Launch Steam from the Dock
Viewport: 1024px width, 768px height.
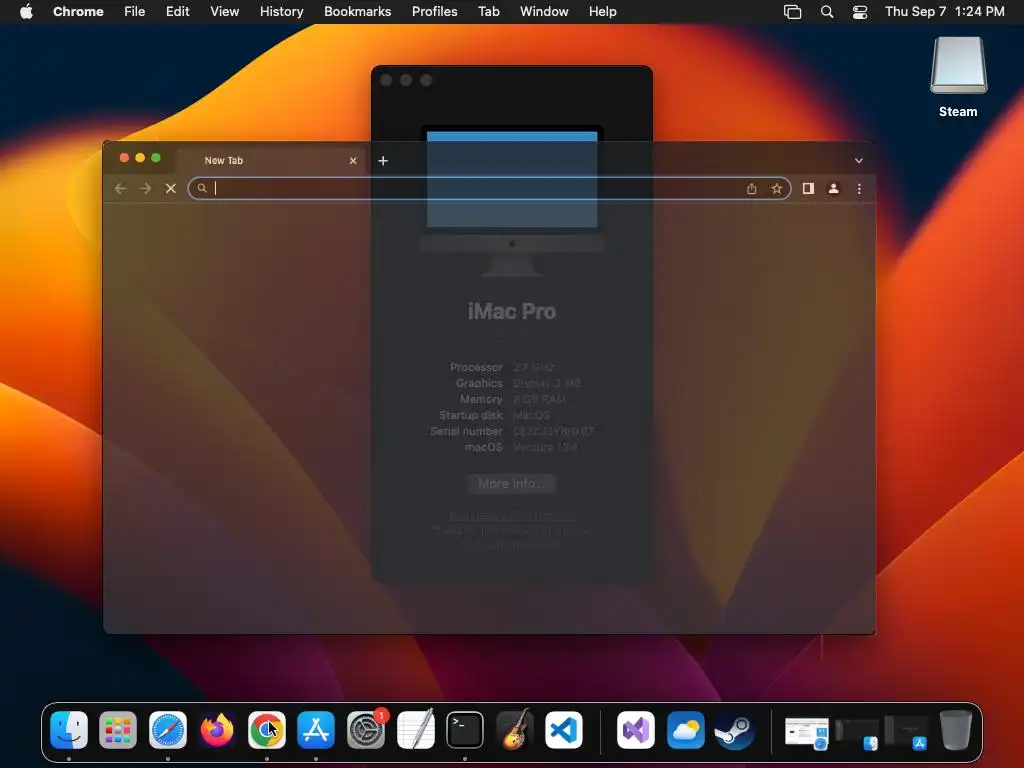[x=735, y=729]
